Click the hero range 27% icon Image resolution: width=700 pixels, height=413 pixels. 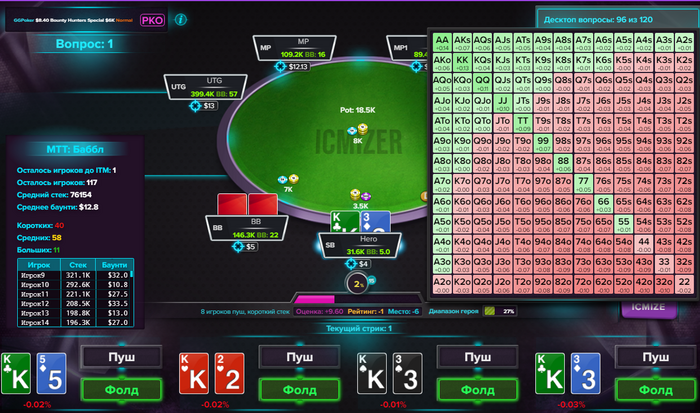pyautogui.click(x=490, y=311)
